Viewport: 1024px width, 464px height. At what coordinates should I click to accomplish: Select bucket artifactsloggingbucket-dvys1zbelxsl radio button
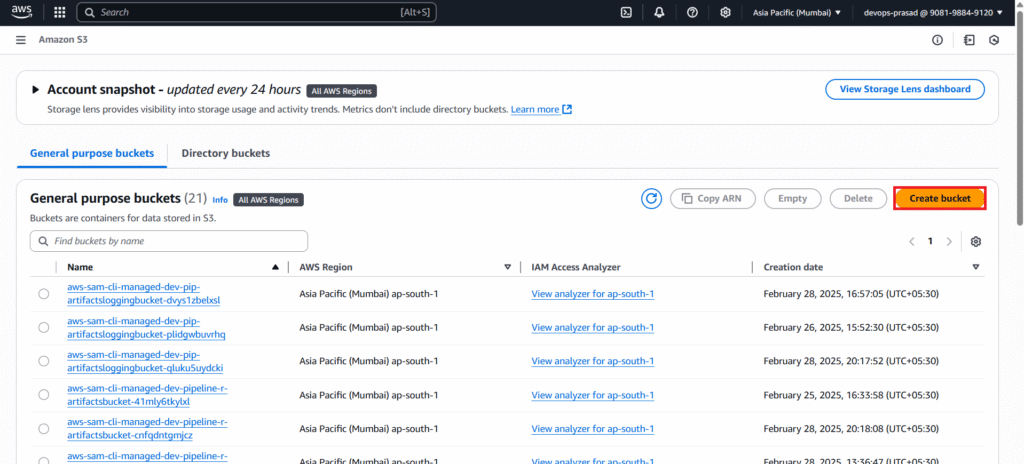point(44,294)
